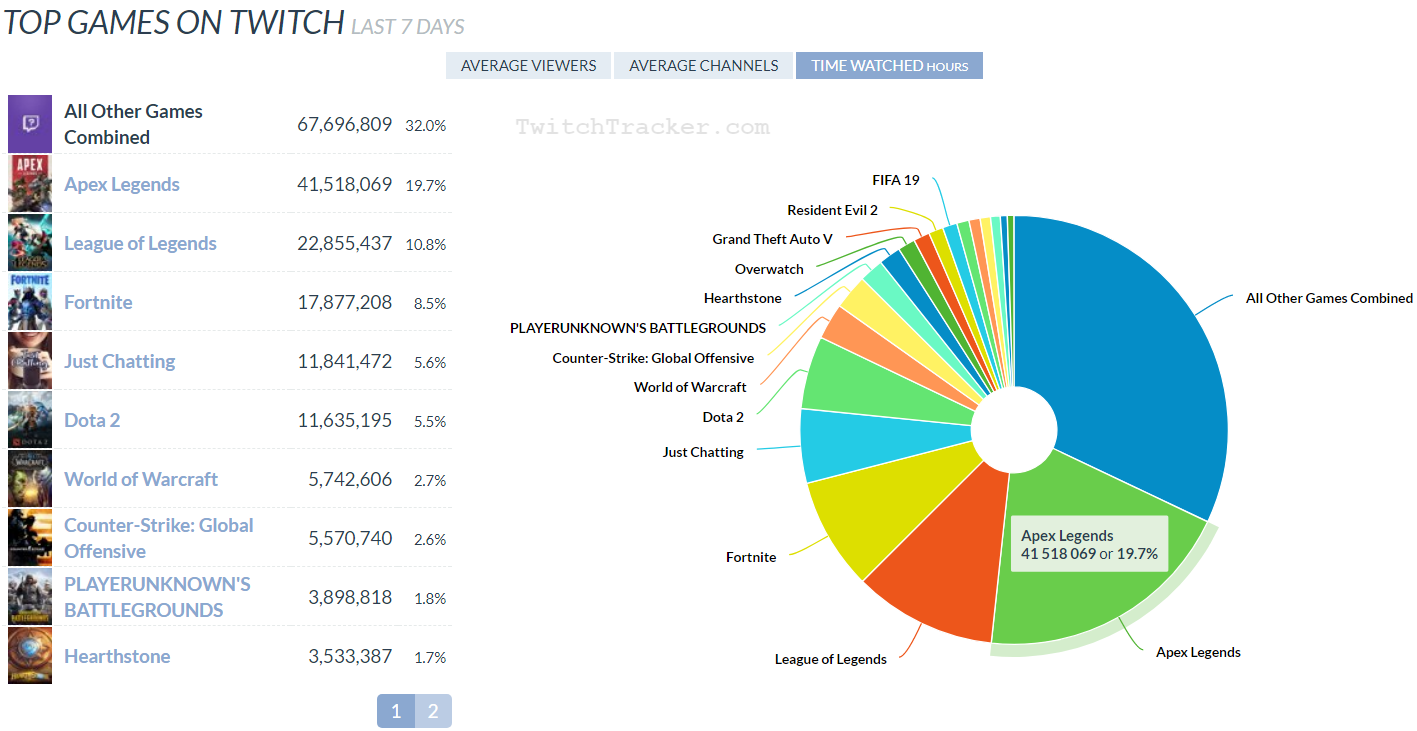Open the Dota 2 cover thumbnail

pos(30,420)
